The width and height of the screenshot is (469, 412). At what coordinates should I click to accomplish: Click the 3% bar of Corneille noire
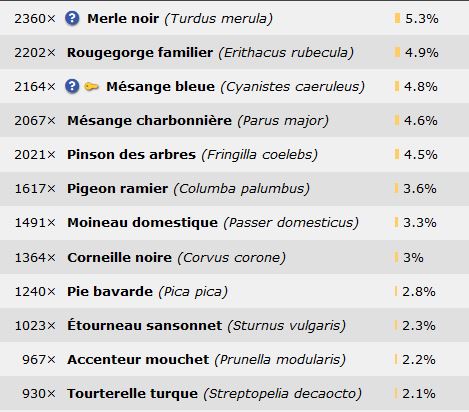pos(396,257)
